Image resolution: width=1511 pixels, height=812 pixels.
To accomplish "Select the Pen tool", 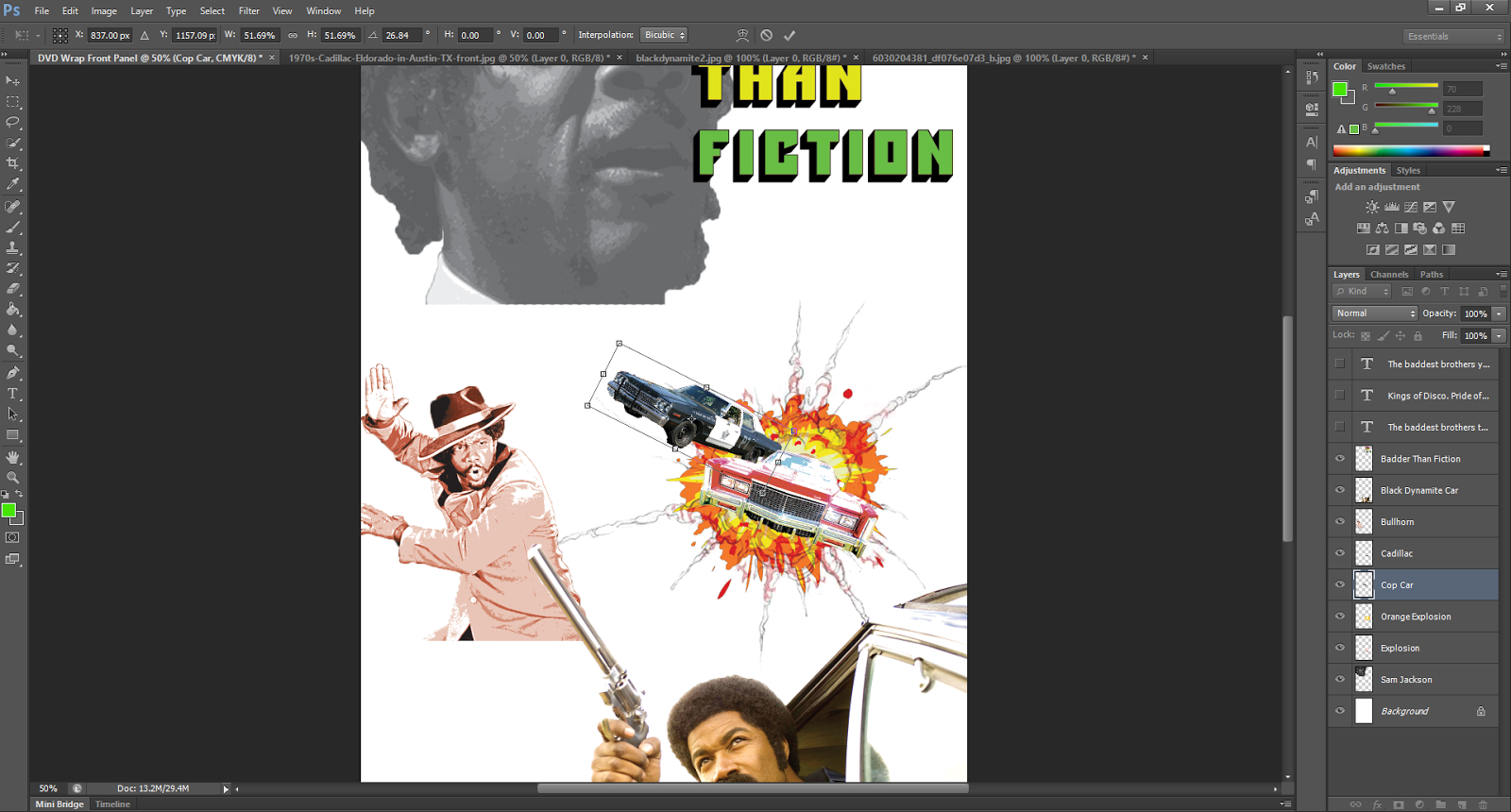I will (13, 373).
